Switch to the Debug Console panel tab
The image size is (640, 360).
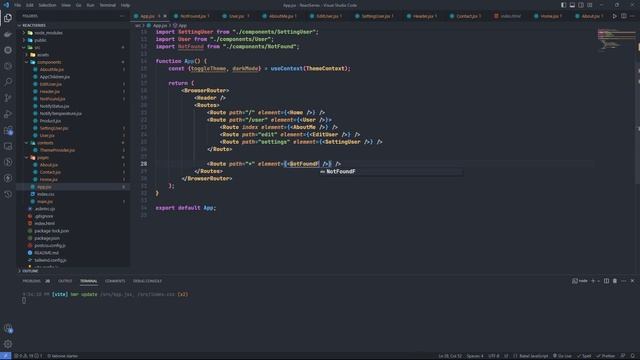(147, 281)
